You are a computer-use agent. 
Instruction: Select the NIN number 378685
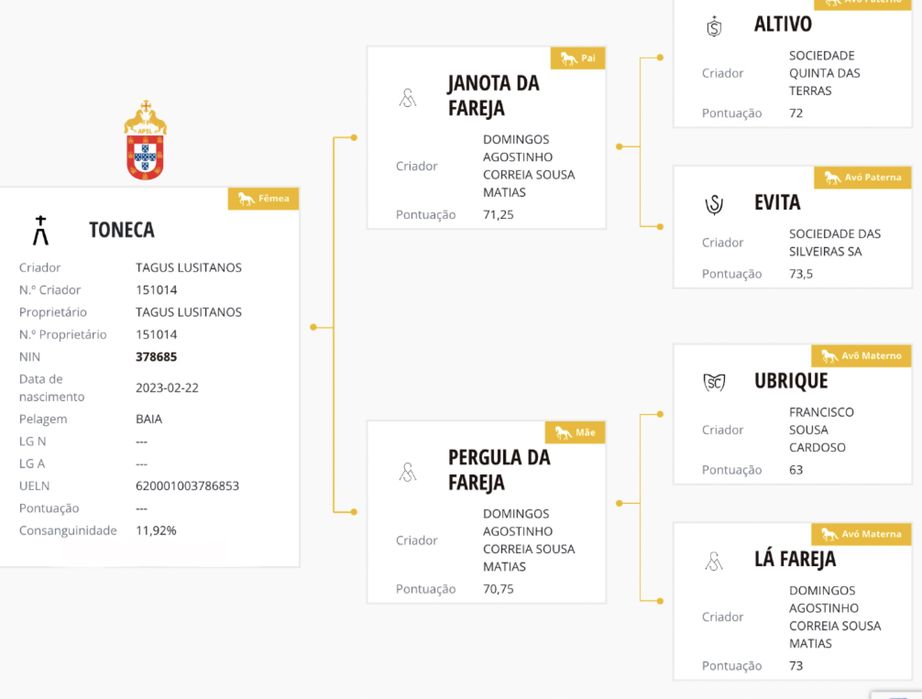[x=156, y=357]
